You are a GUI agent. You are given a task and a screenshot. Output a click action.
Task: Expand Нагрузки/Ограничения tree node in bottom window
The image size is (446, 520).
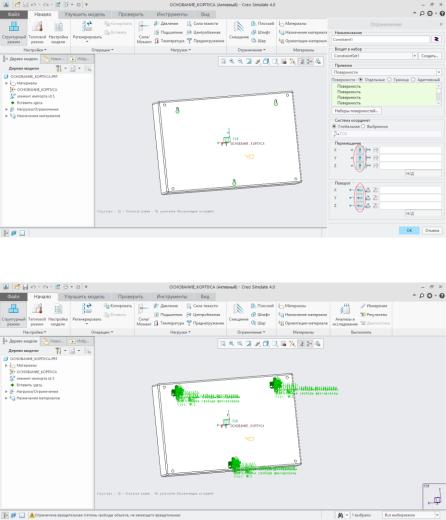6,391
